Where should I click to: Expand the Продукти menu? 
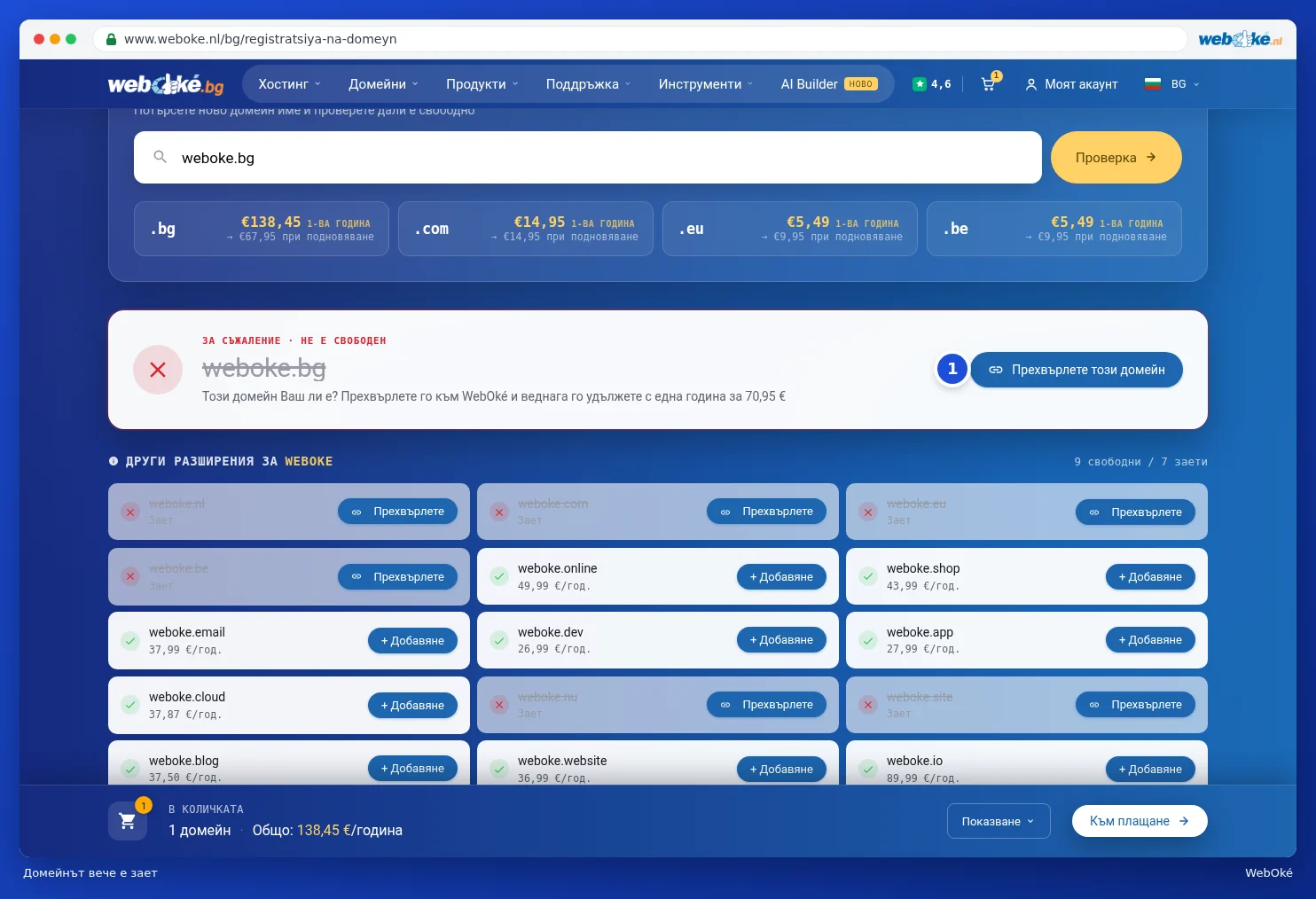482,84
